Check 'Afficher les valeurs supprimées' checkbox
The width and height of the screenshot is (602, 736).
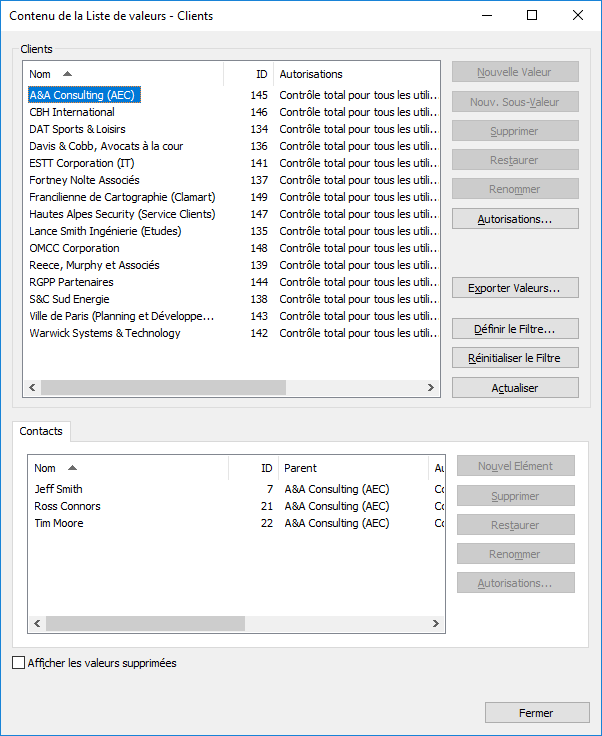(x=19, y=663)
